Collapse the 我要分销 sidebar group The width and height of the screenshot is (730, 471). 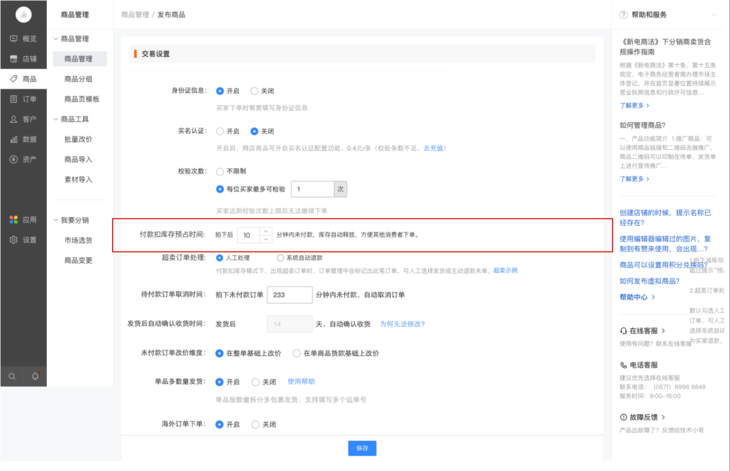point(55,220)
